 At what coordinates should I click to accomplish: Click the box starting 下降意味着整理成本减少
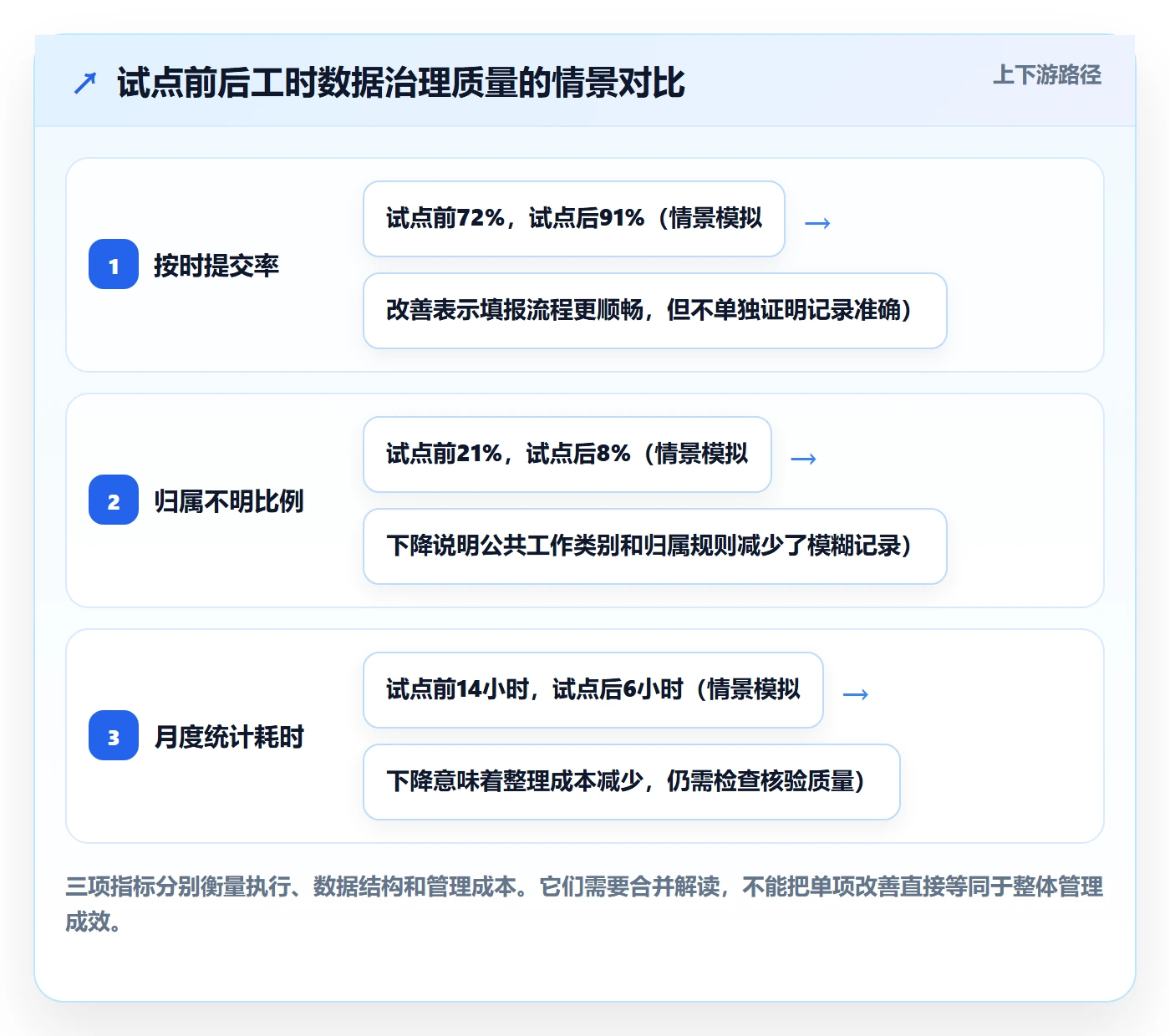(632, 782)
